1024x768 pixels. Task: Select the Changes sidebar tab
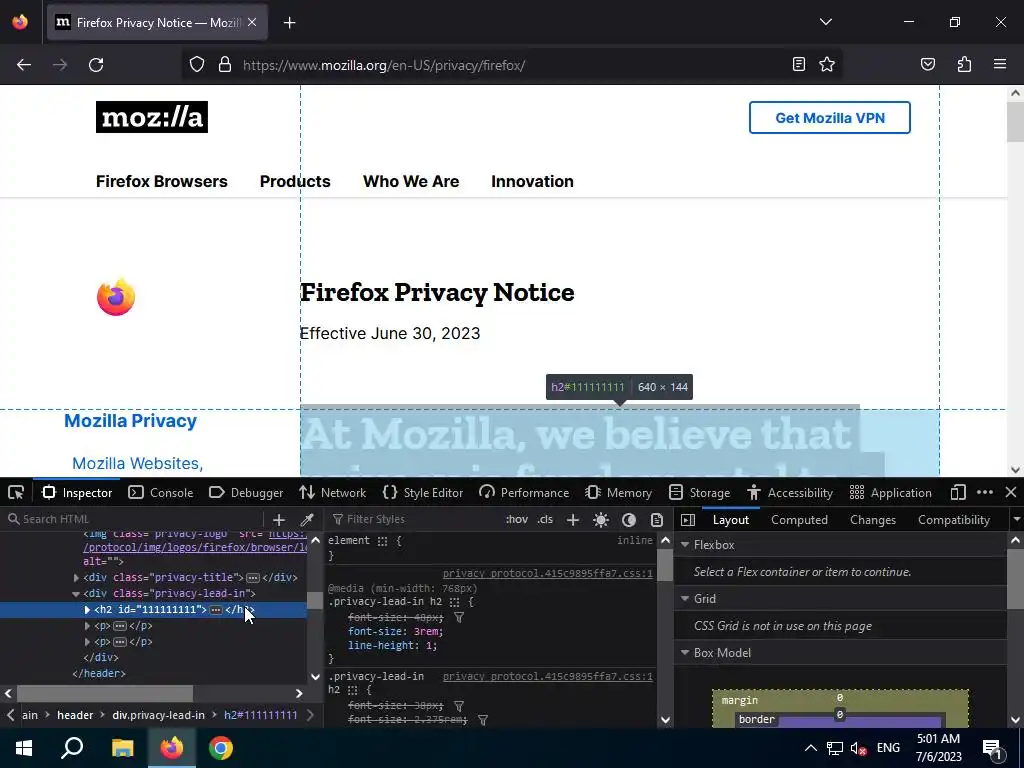click(872, 519)
